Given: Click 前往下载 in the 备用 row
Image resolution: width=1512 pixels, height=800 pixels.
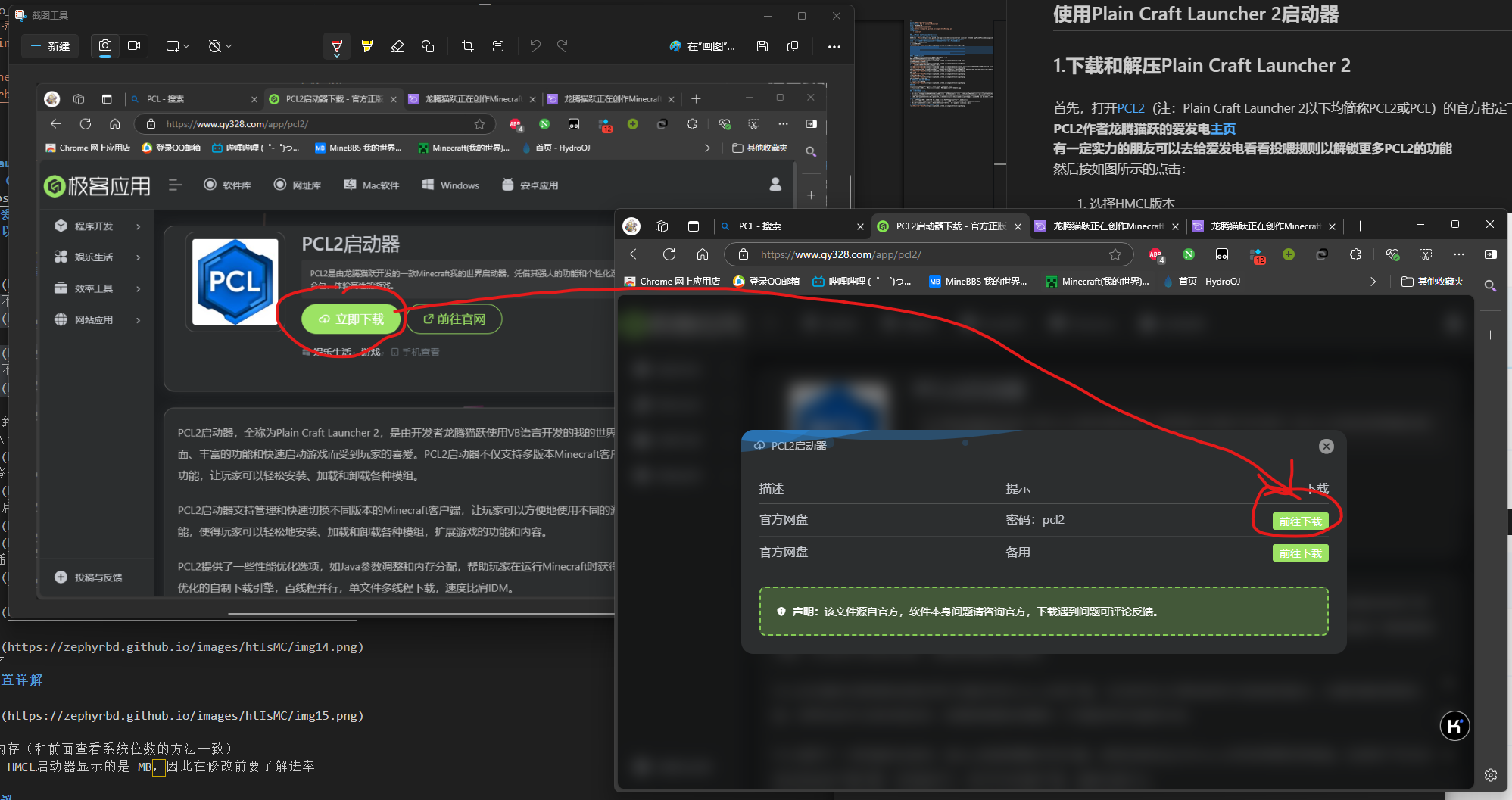Looking at the screenshot, I should coord(1300,553).
